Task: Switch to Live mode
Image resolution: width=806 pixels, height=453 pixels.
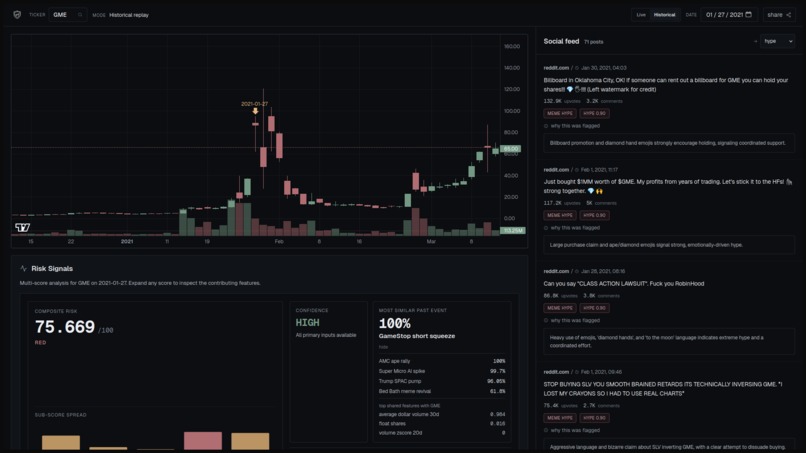Action: point(641,15)
